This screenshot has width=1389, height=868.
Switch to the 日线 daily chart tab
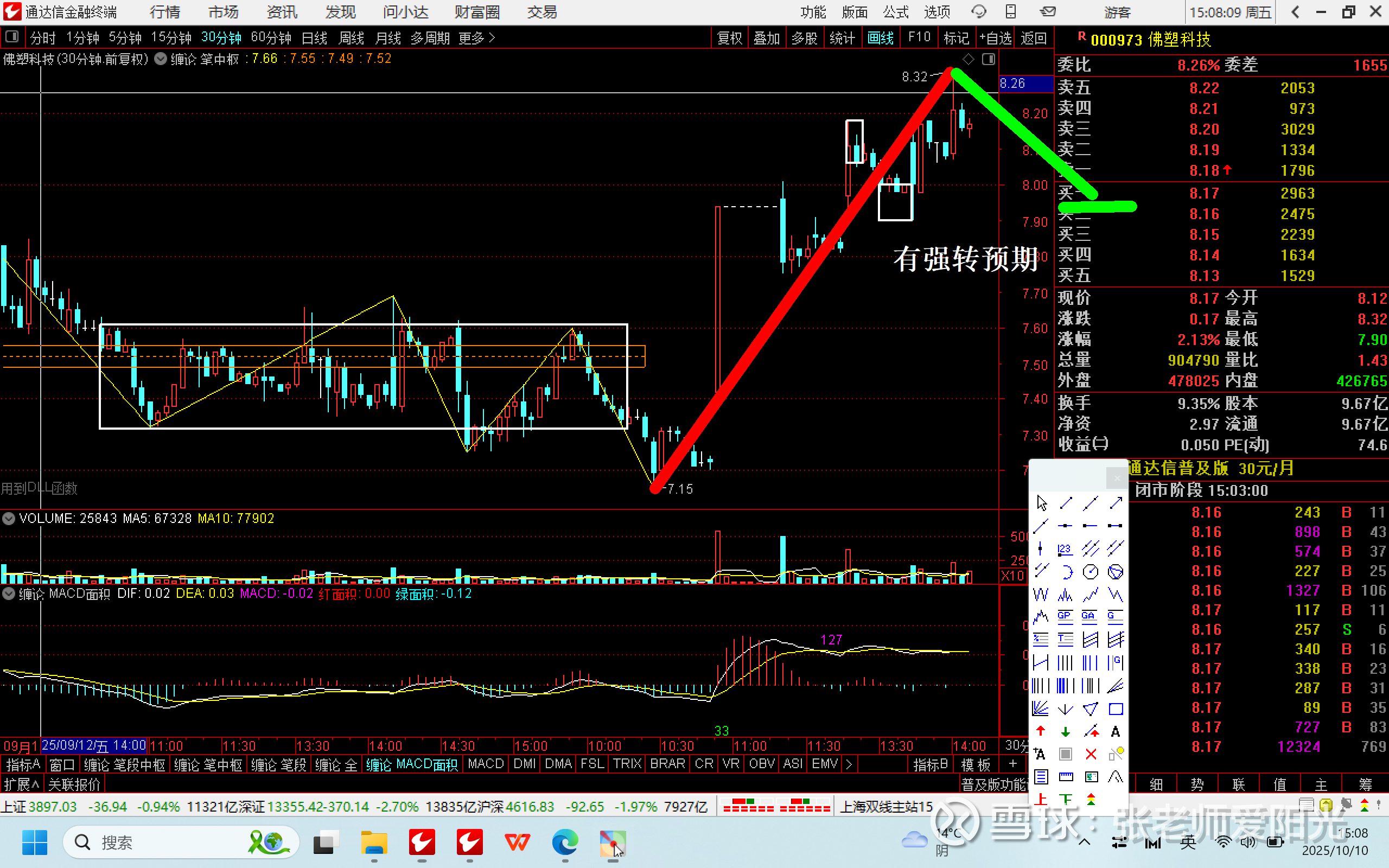[x=314, y=39]
